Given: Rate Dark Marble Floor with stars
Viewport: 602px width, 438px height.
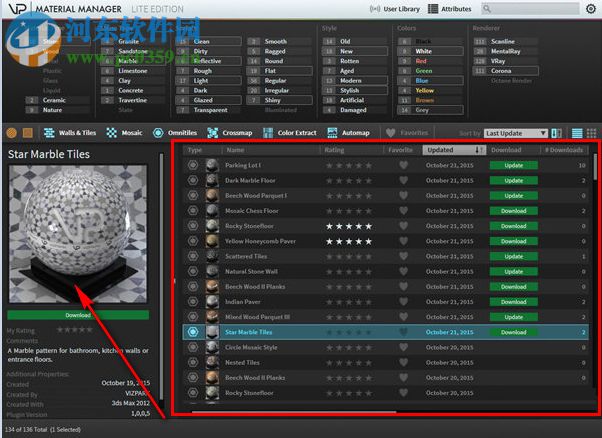Looking at the screenshot, I should click(349, 180).
